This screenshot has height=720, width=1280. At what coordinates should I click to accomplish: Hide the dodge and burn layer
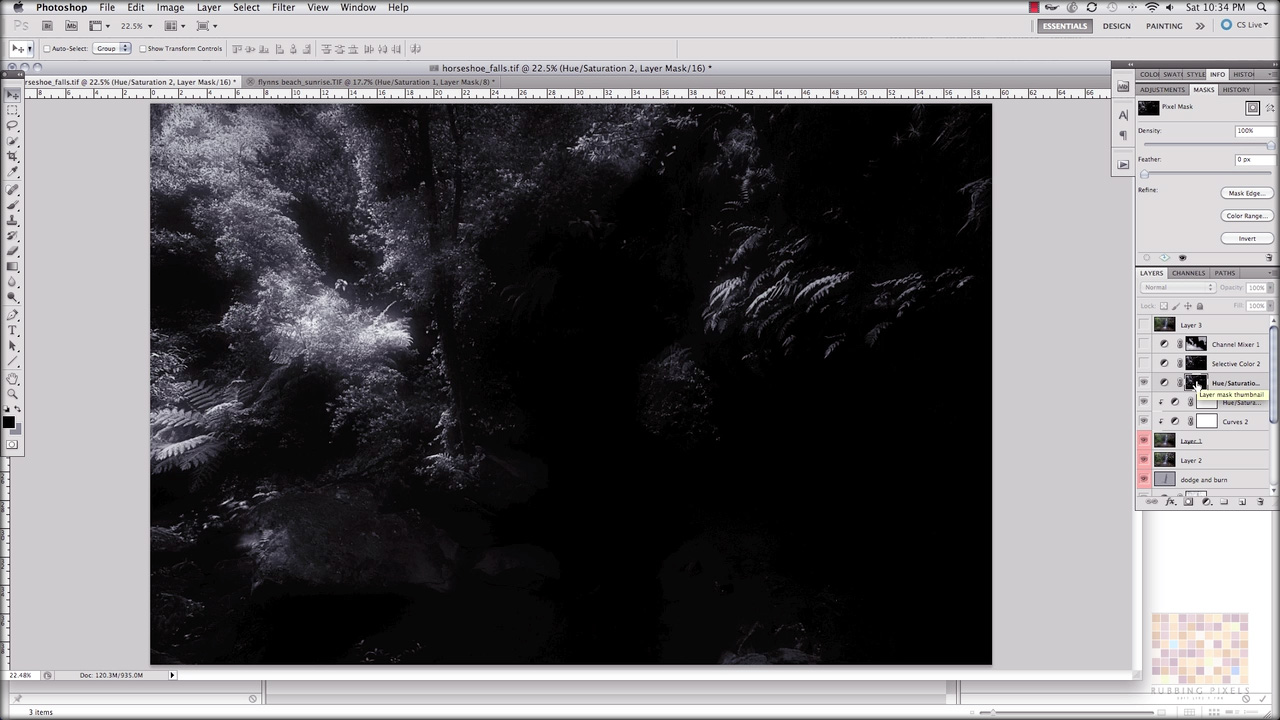point(1144,479)
